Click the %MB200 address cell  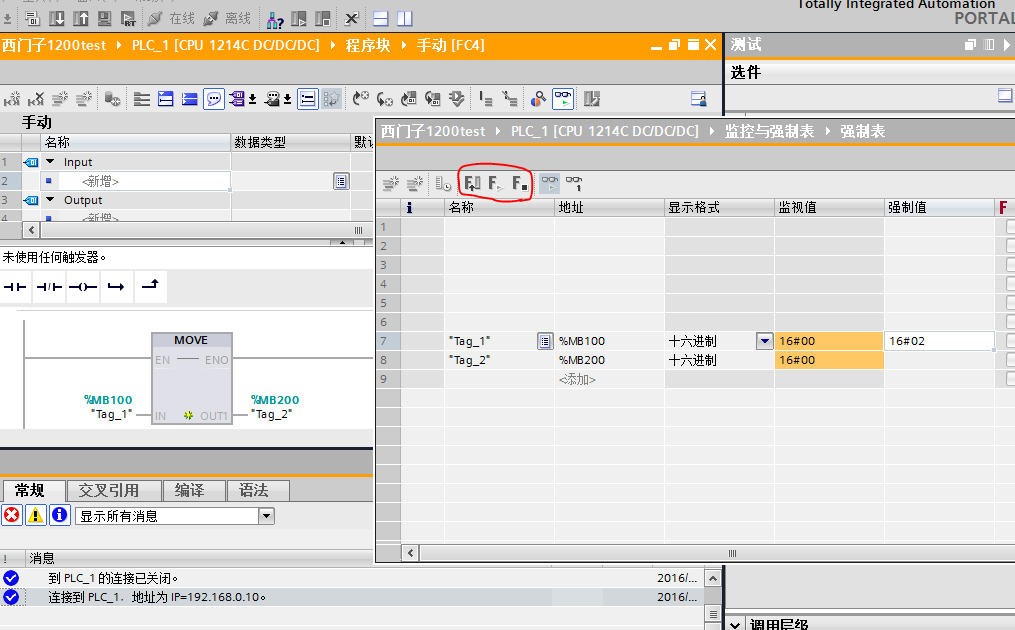[610, 360]
